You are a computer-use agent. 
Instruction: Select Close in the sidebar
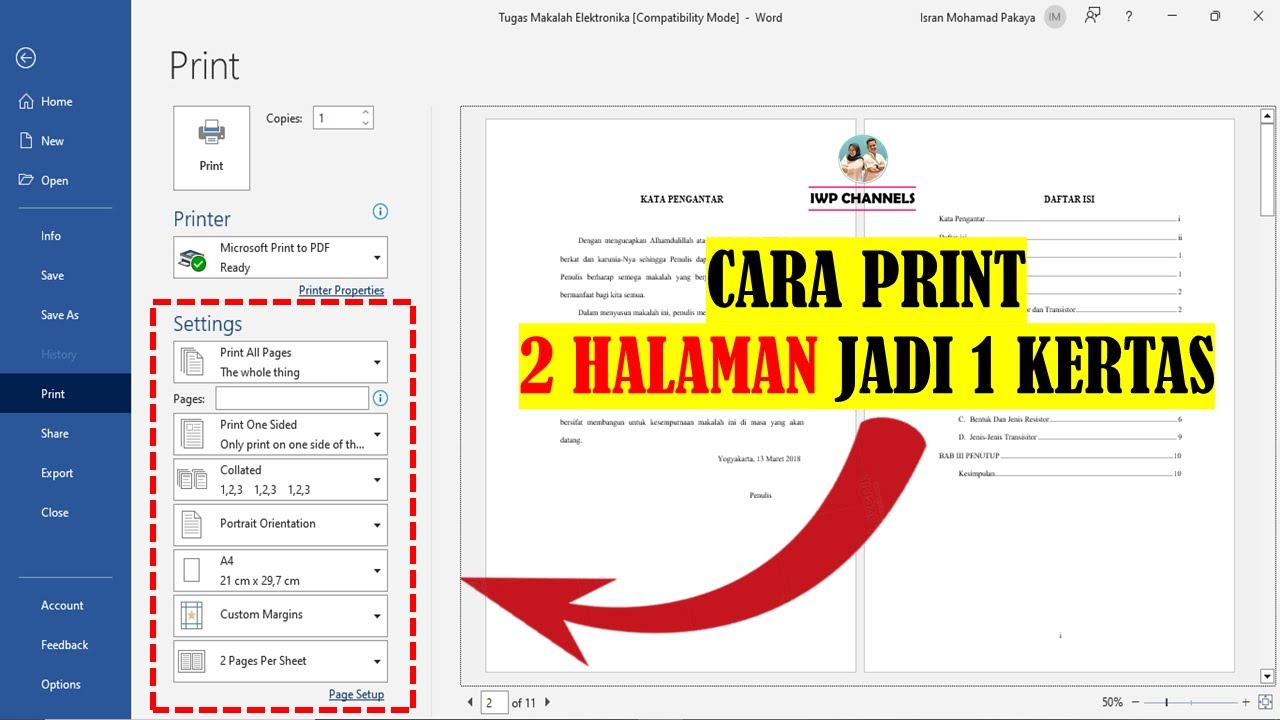(65, 512)
